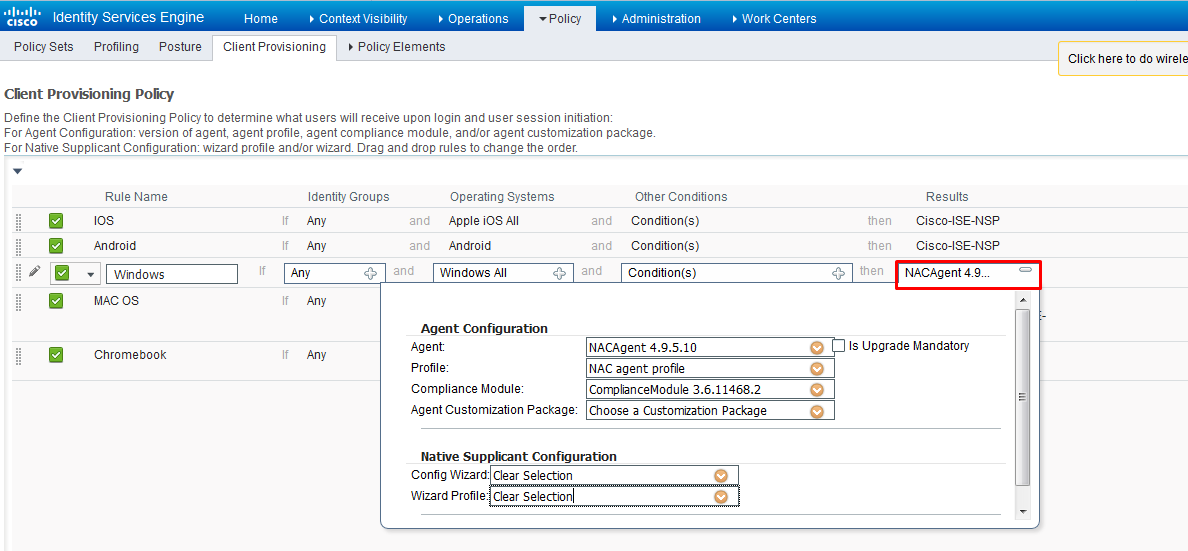Open the Compliance Module dropdown

[x=817, y=390]
